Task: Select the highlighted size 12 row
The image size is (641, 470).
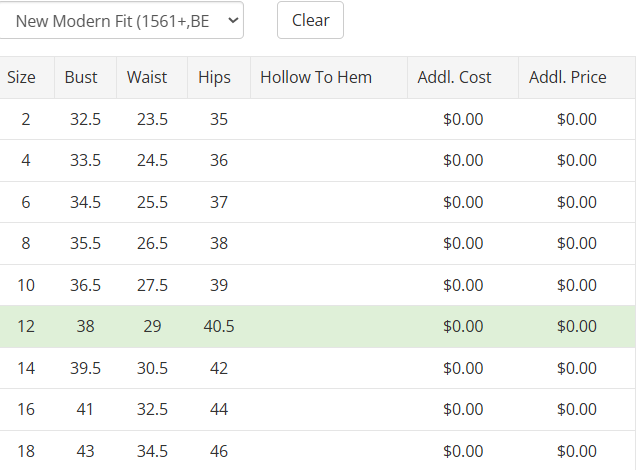Action: click(26, 327)
